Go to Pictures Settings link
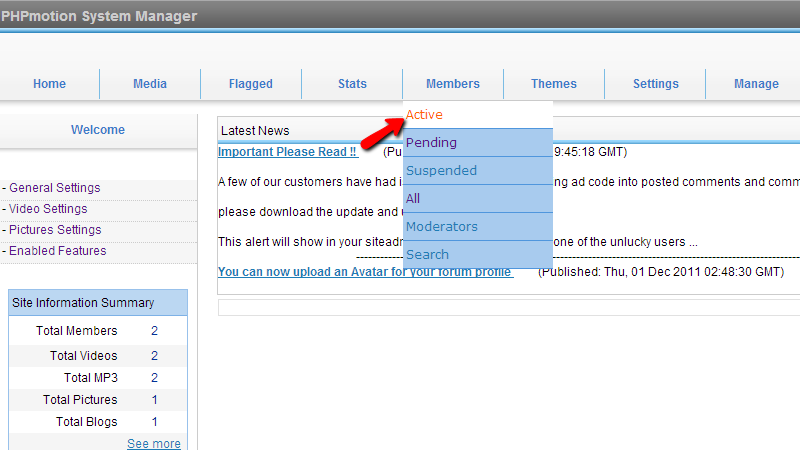Image resolution: width=800 pixels, height=450 pixels. (x=55, y=230)
